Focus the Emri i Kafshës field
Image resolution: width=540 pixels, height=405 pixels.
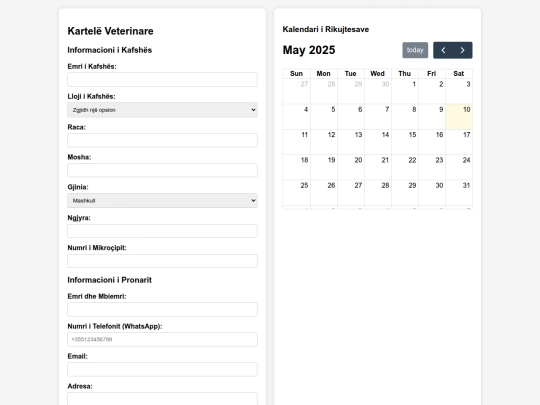pyautogui.click(x=162, y=80)
